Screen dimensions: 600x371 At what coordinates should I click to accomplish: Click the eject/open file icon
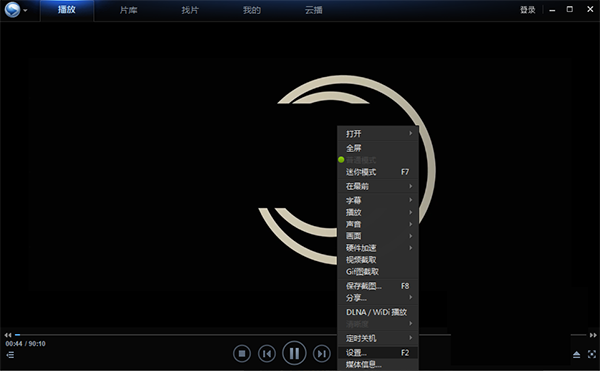click(x=577, y=355)
